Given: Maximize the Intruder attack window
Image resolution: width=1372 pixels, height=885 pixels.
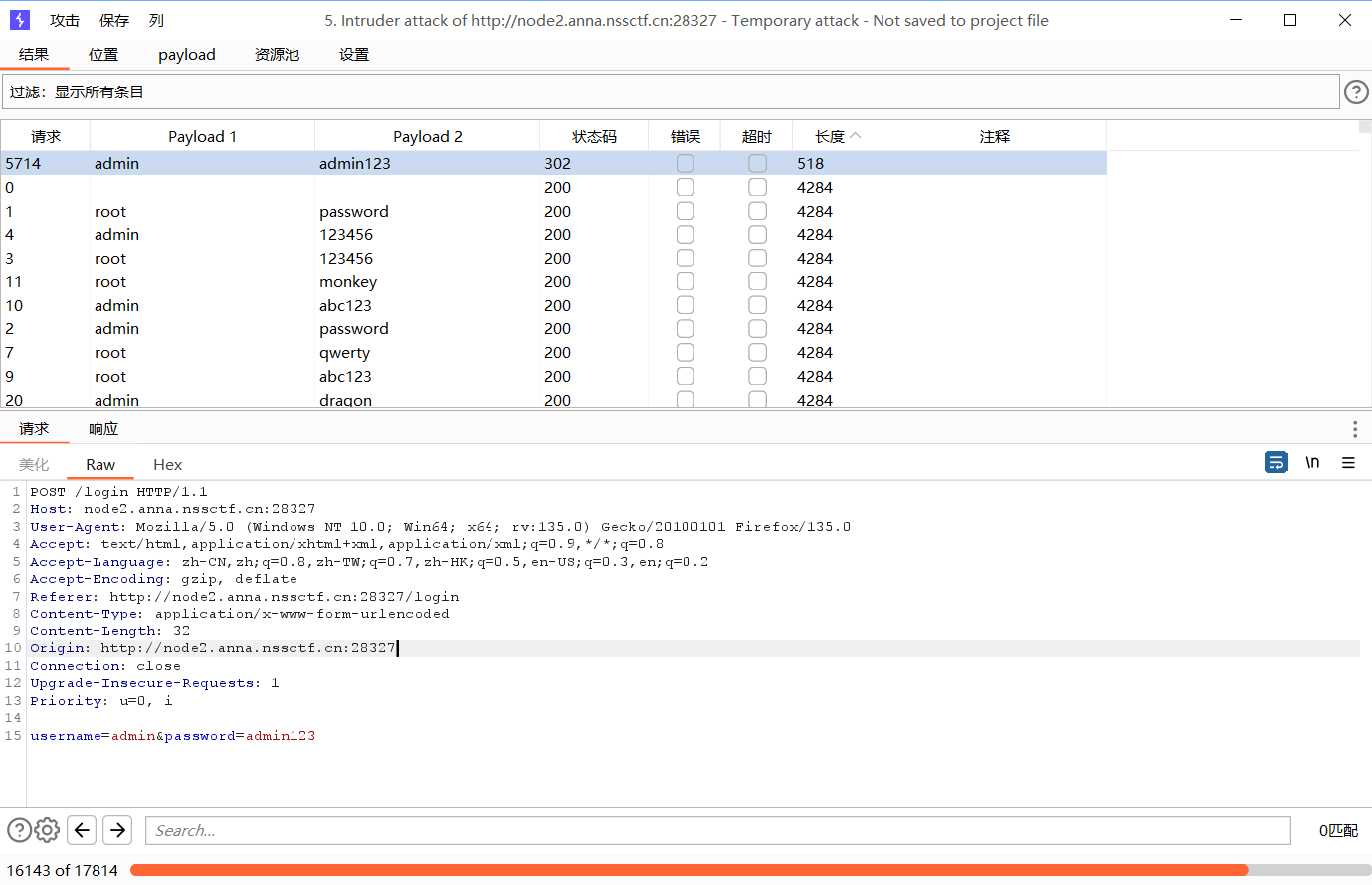Looking at the screenshot, I should (1290, 20).
